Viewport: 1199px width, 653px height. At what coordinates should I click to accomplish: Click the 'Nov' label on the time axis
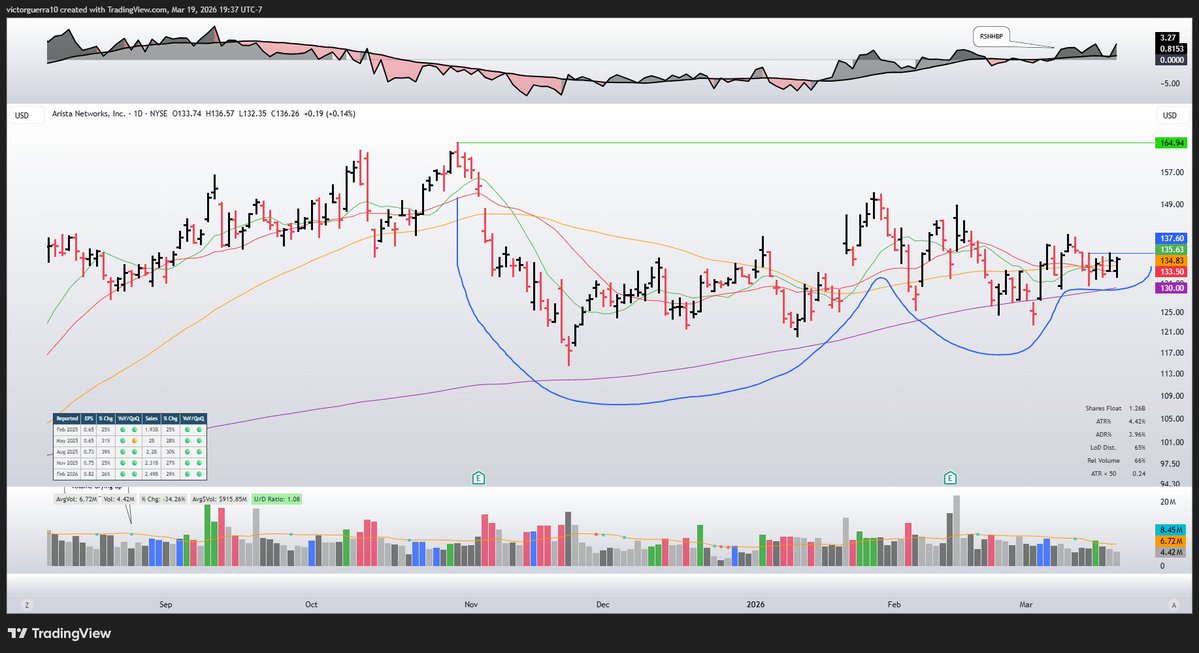[471, 605]
